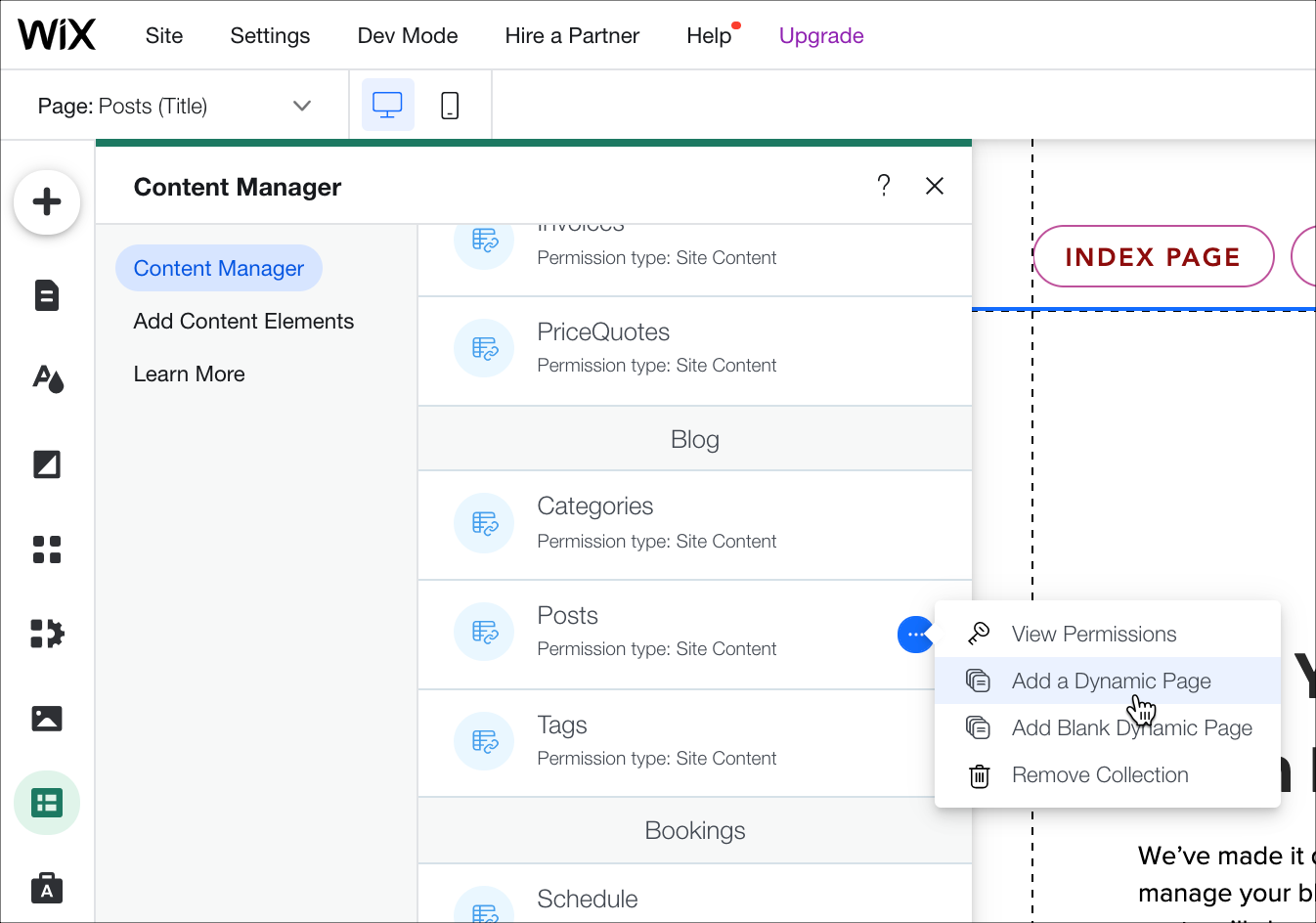
Task: Select View Permissions menu entry
Action: point(1093,635)
